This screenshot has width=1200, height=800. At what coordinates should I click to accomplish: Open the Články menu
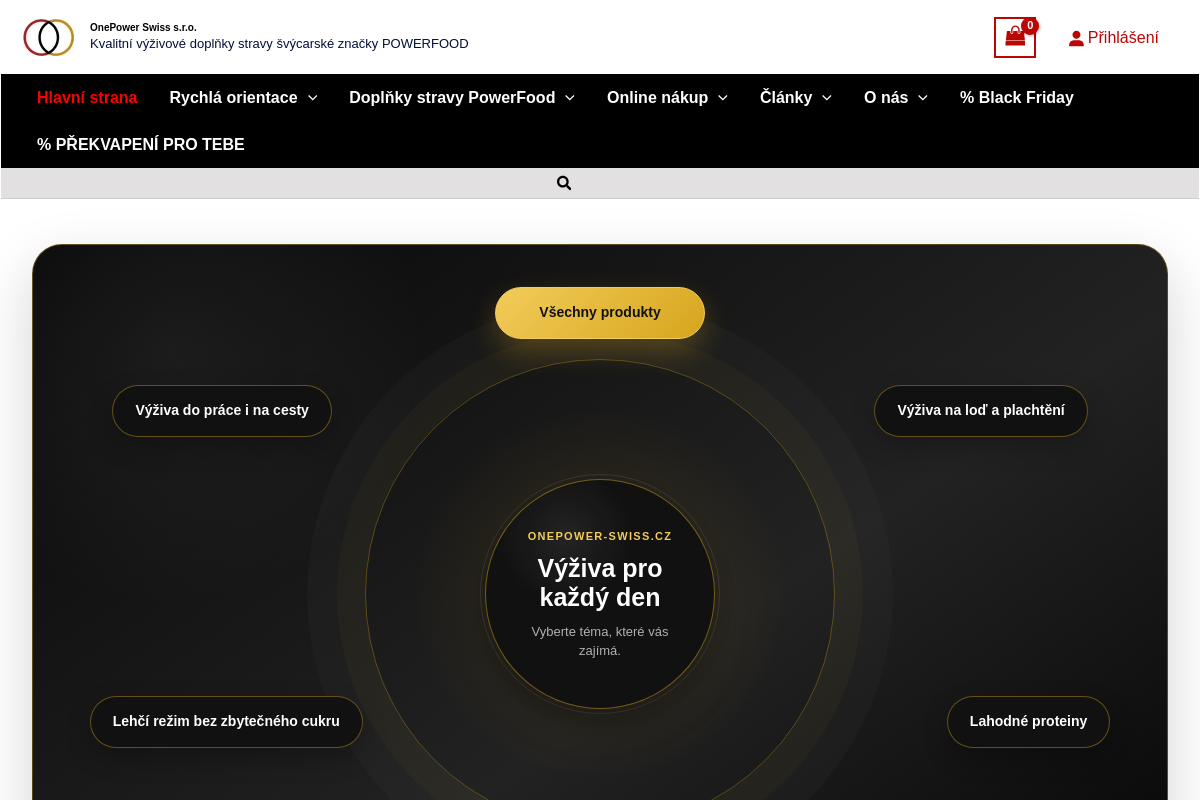(x=786, y=98)
